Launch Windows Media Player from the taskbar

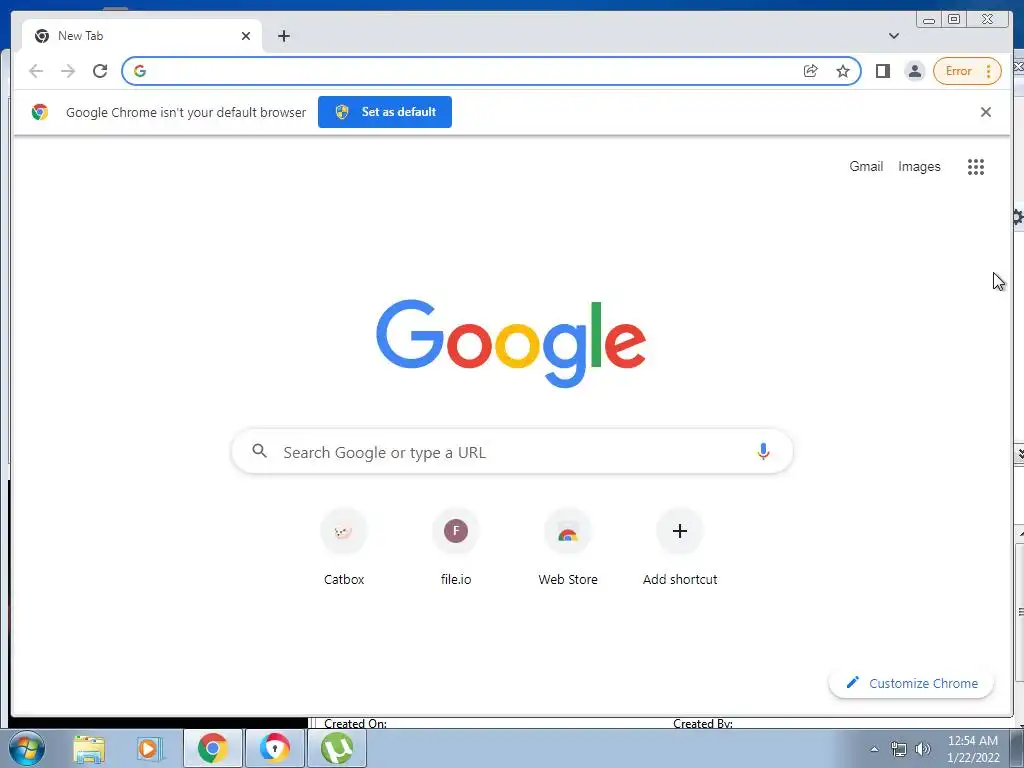(150, 748)
